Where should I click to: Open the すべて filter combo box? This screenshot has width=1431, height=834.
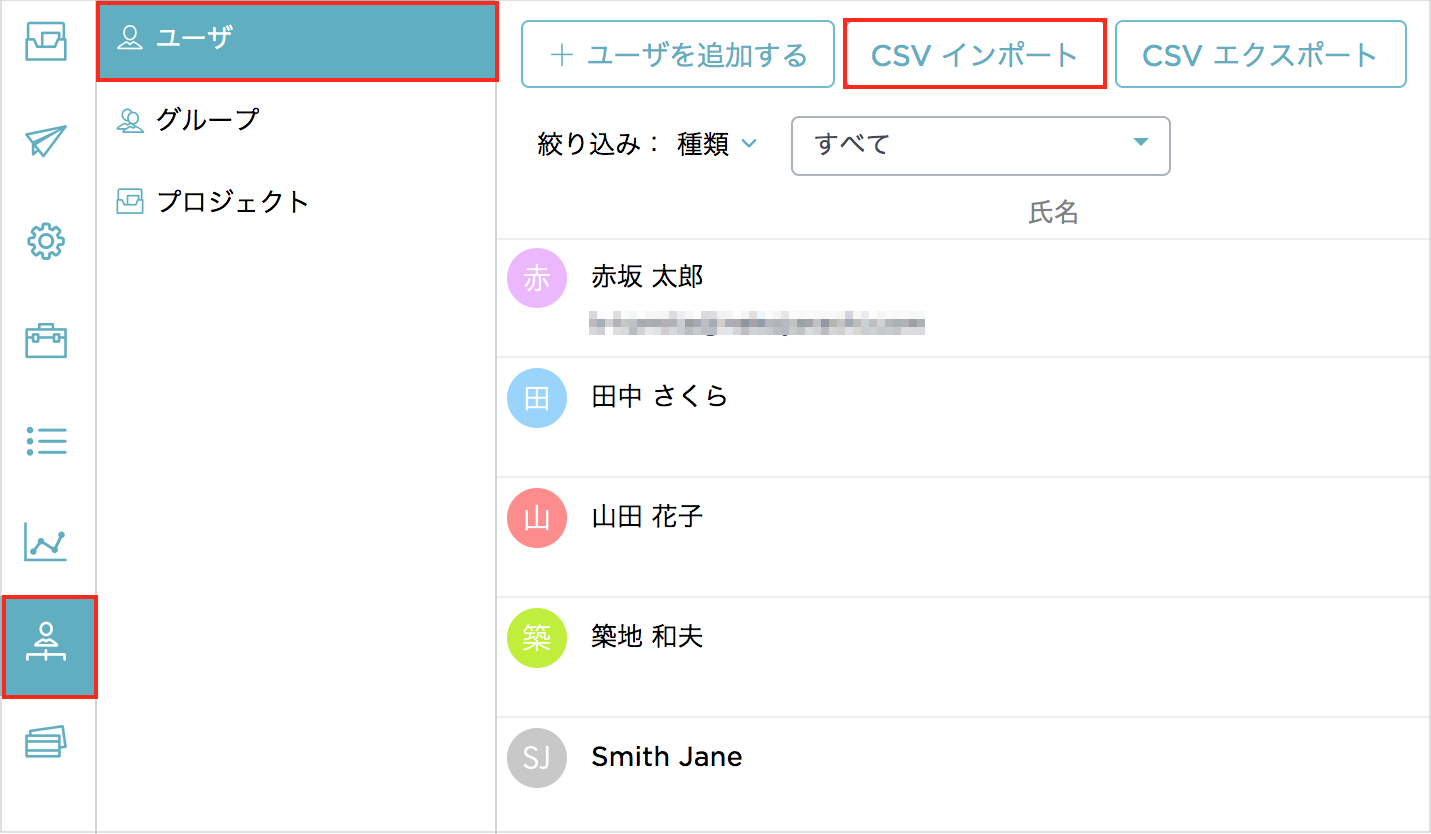point(980,146)
